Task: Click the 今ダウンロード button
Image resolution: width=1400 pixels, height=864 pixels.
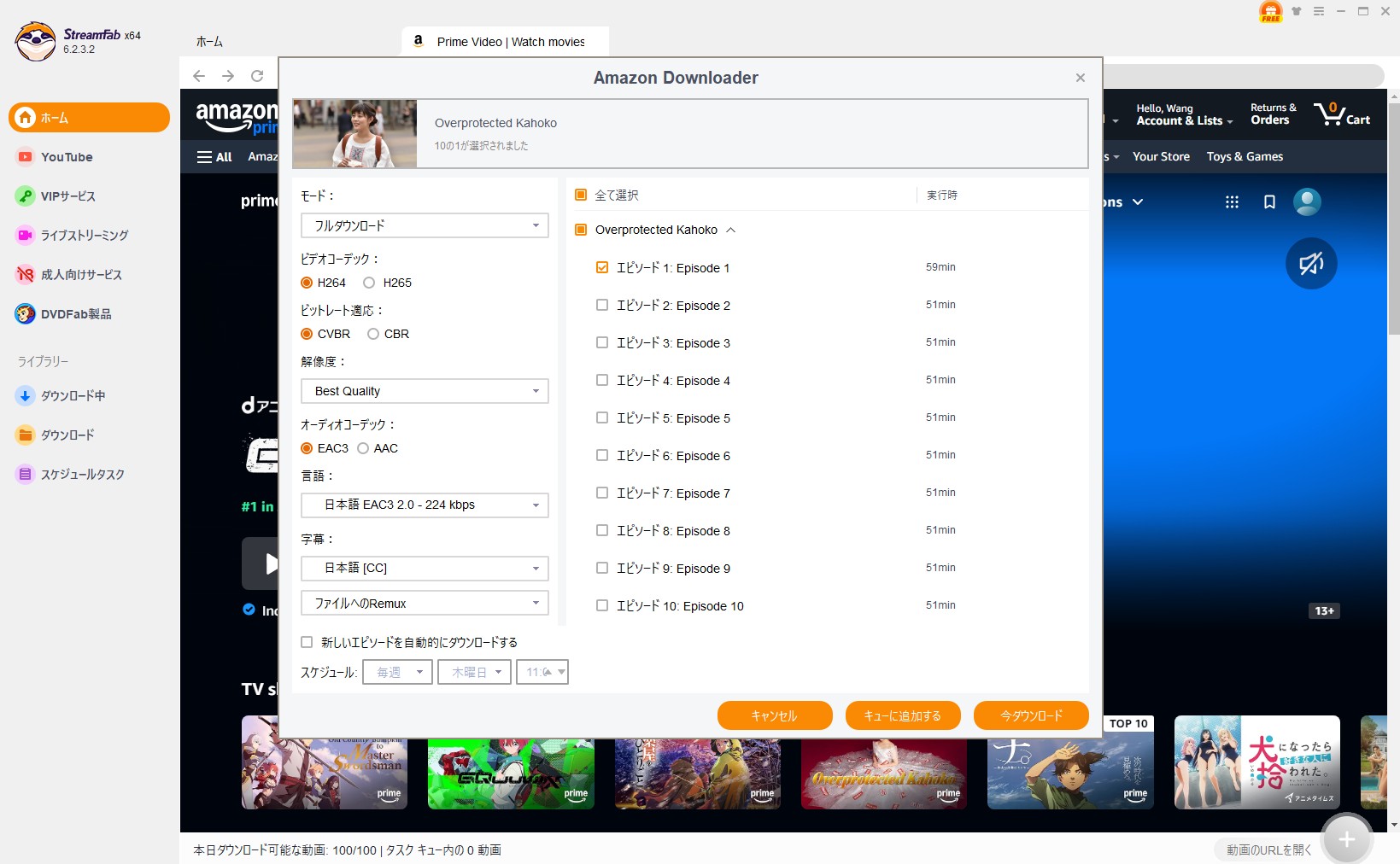Action: (1031, 715)
